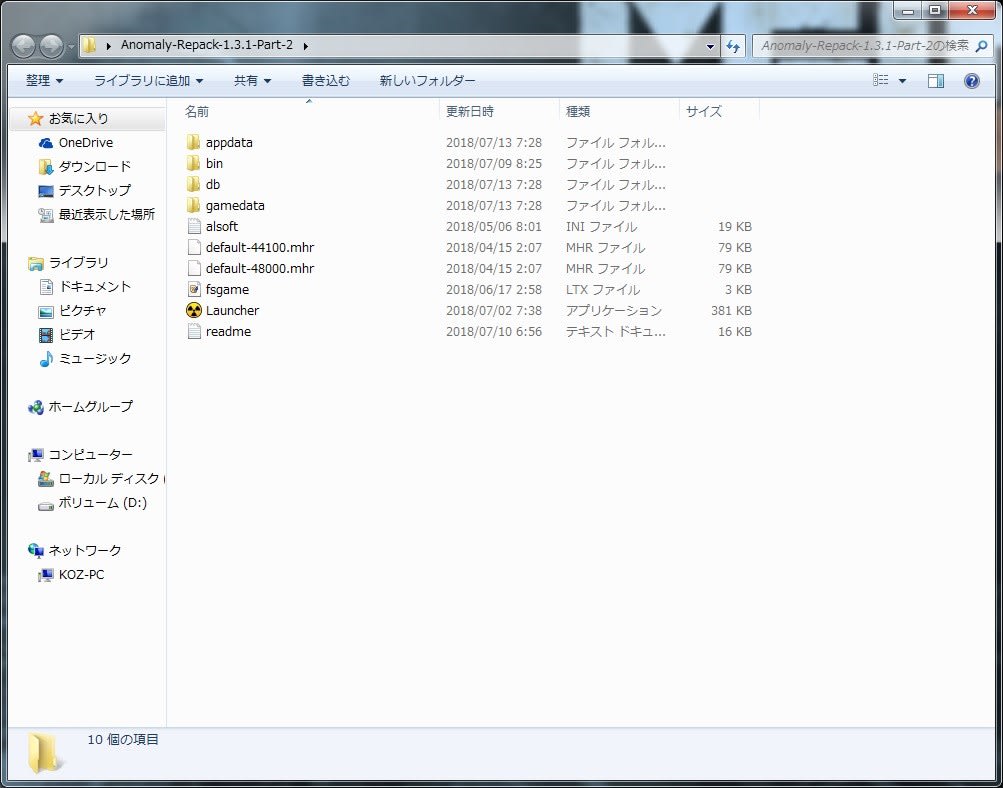Click Anomaly-Repack-1.3.1-Part-2 in the address bar
1003x788 pixels.
click(207, 45)
